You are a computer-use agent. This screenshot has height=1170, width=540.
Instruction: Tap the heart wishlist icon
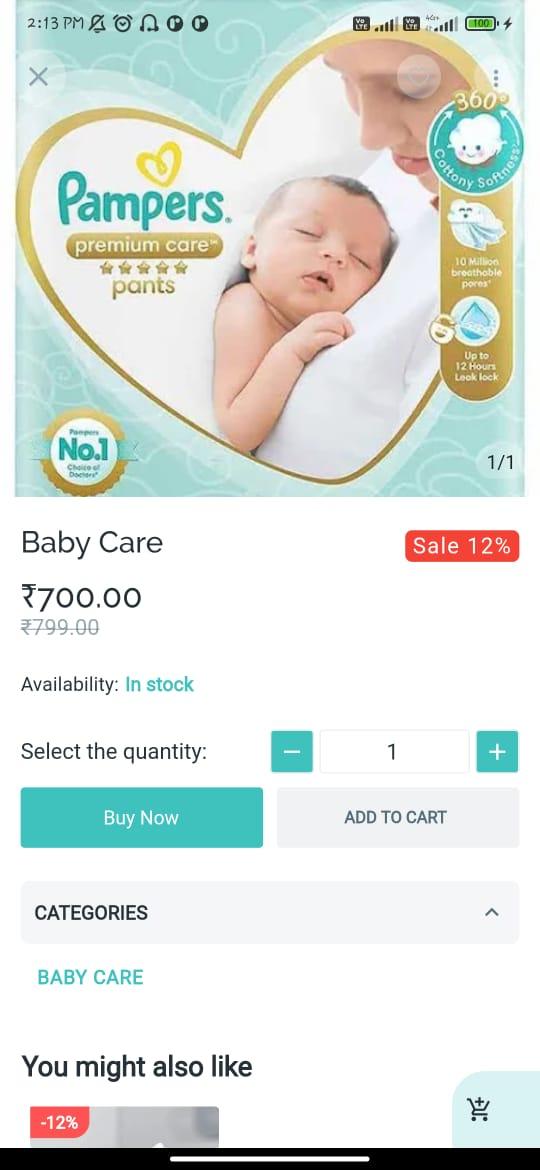pyautogui.click(x=418, y=76)
